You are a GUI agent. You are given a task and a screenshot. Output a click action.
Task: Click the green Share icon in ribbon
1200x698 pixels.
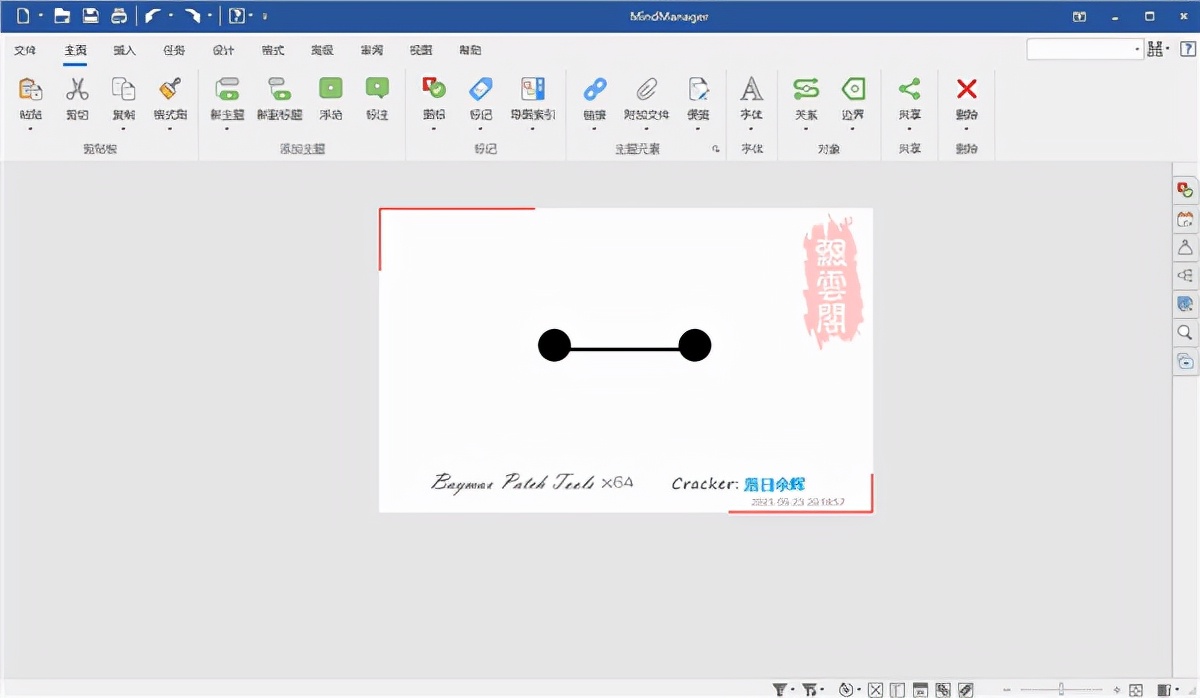909,90
